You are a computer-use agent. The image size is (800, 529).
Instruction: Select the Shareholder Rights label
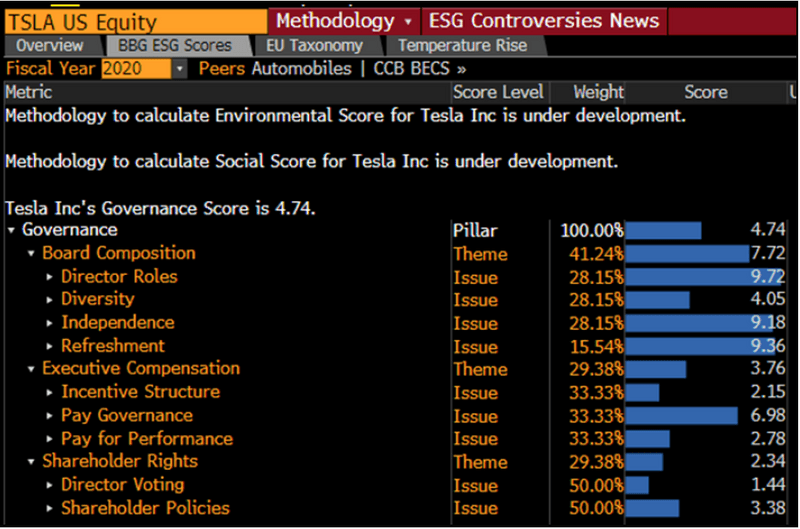120,461
